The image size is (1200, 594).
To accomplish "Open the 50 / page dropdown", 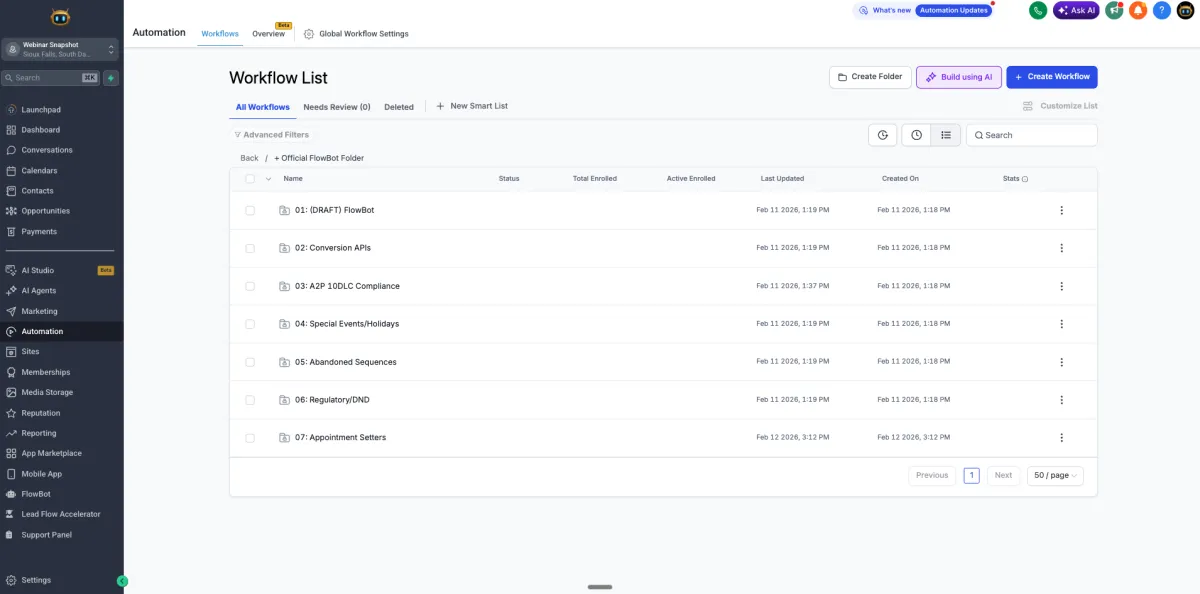I will [x=1055, y=476].
